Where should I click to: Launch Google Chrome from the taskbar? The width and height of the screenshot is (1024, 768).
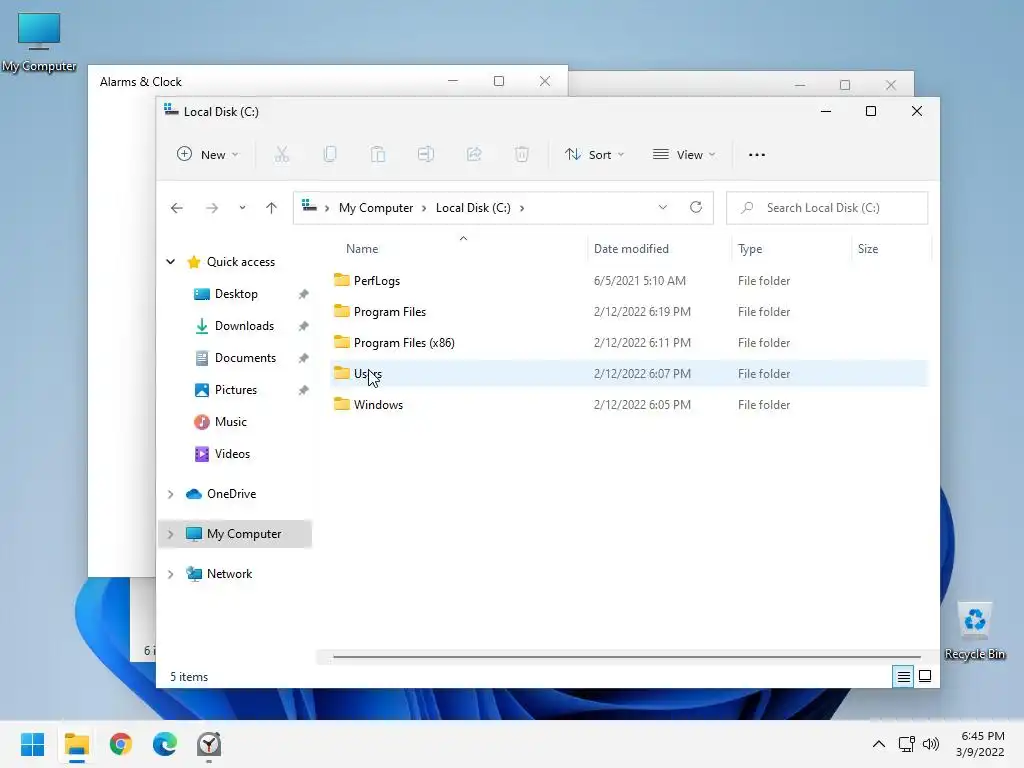tap(121, 744)
